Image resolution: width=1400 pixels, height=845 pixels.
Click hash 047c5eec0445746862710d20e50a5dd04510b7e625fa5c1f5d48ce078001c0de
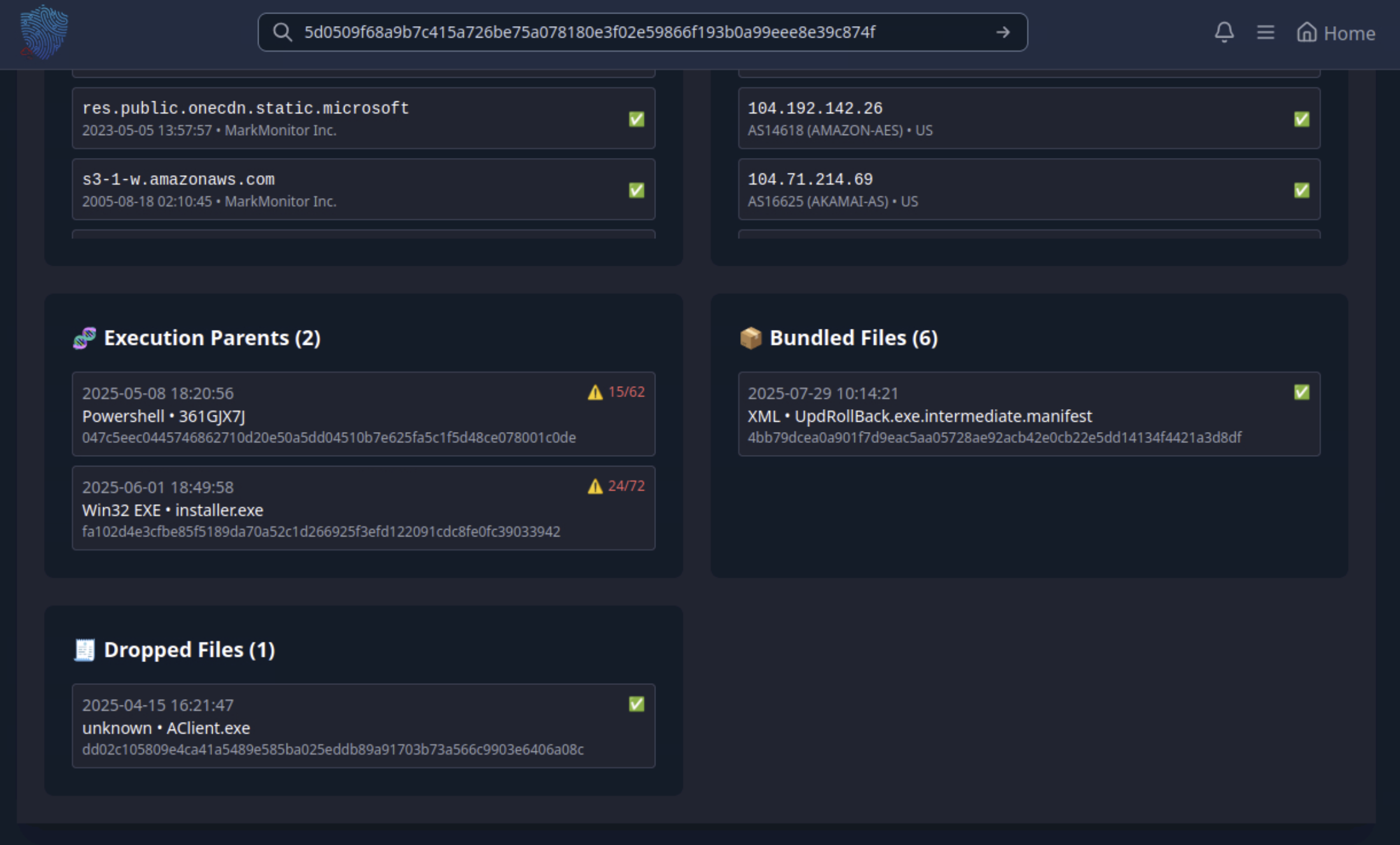pyautogui.click(x=329, y=438)
